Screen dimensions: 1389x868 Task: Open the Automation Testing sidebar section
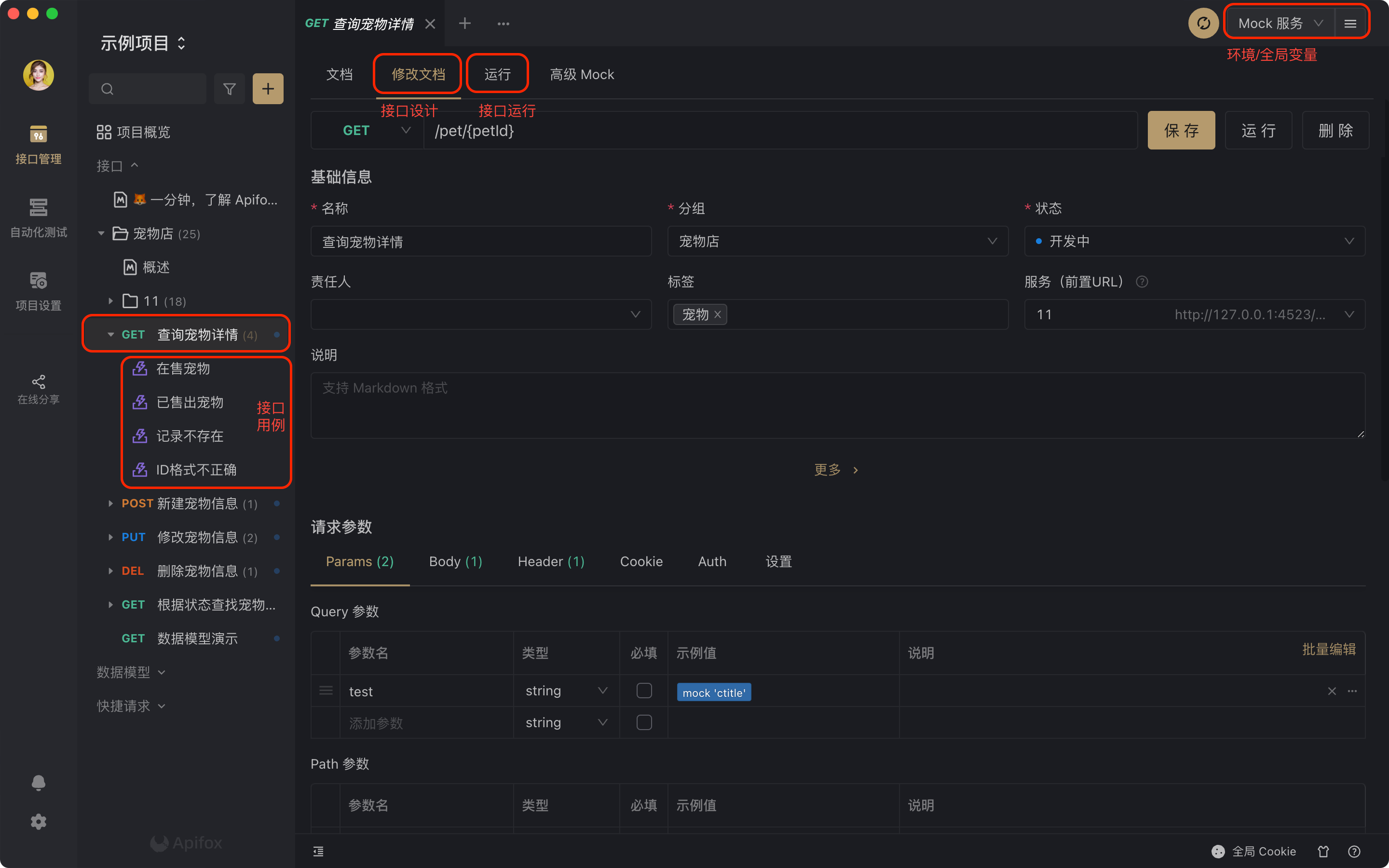[x=39, y=218]
